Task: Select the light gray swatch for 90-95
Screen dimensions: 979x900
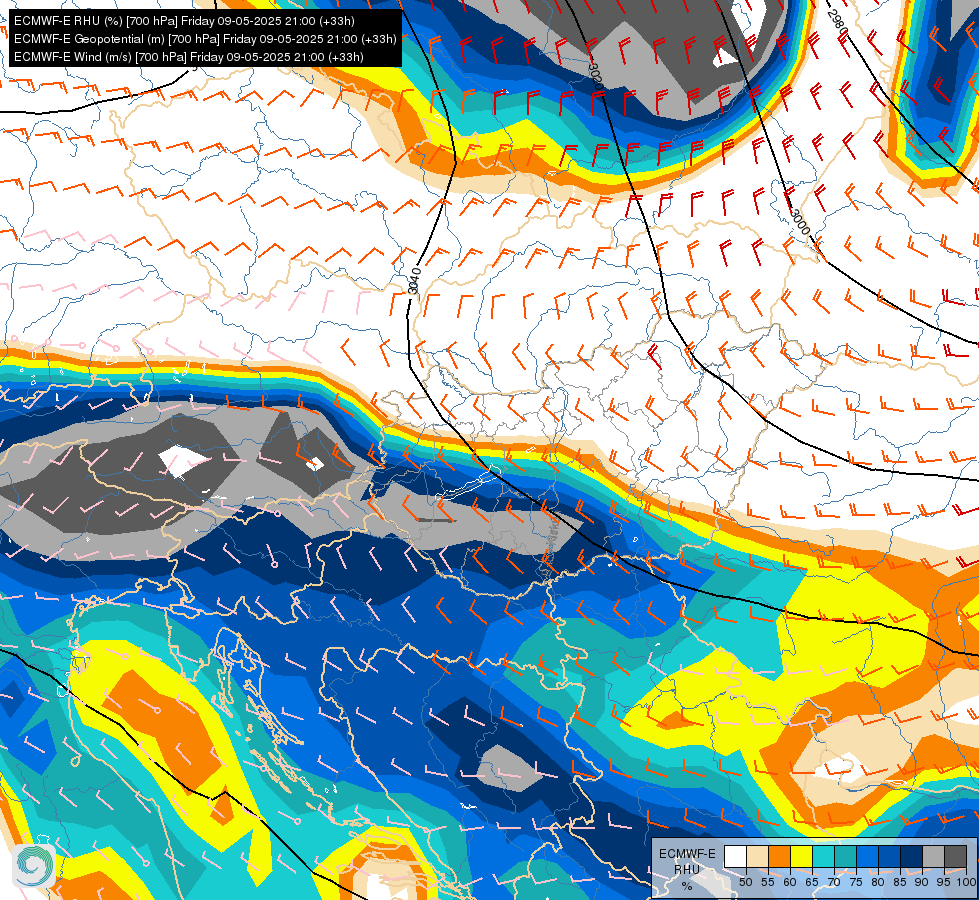Action: click(933, 856)
